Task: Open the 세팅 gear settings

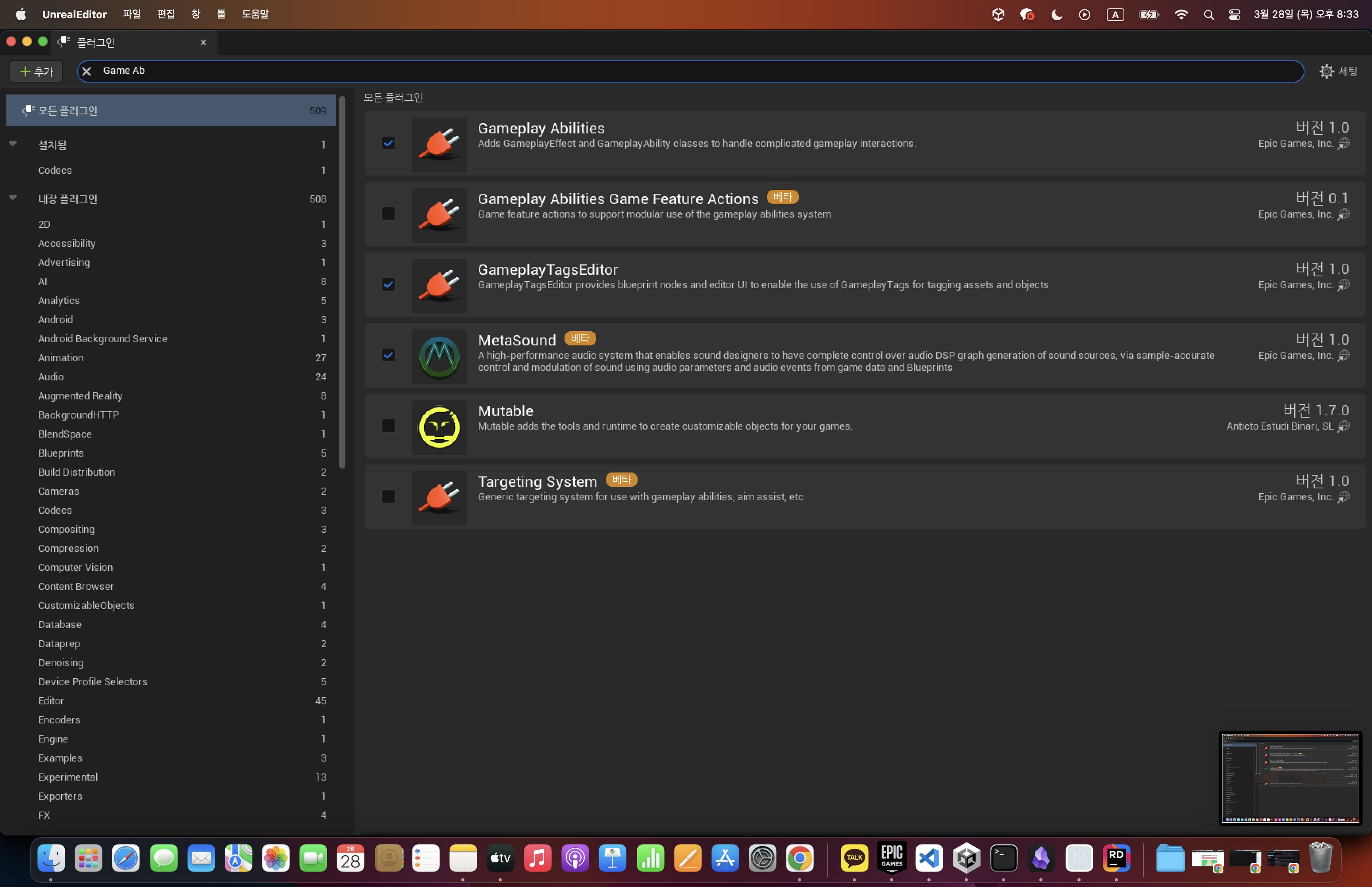Action: (1337, 71)
